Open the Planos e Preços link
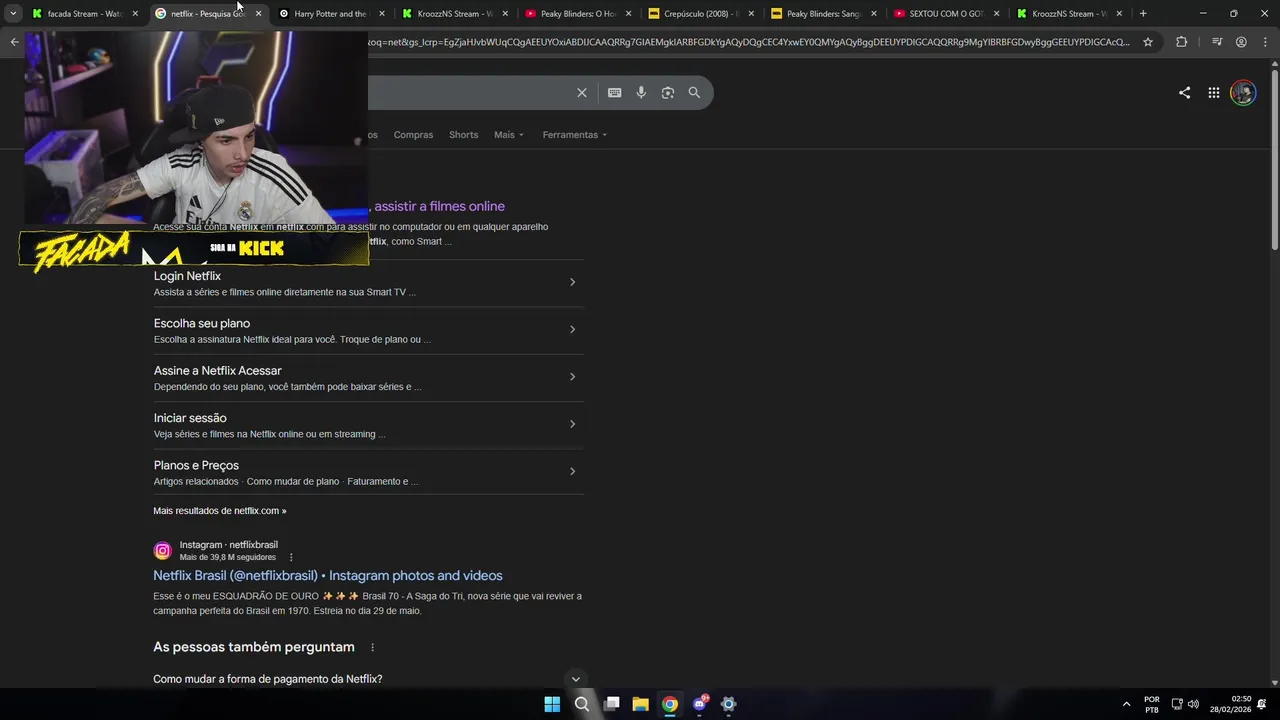This screenshot has width=1280, height=720. pyautogui.click(x=196, y=466)
